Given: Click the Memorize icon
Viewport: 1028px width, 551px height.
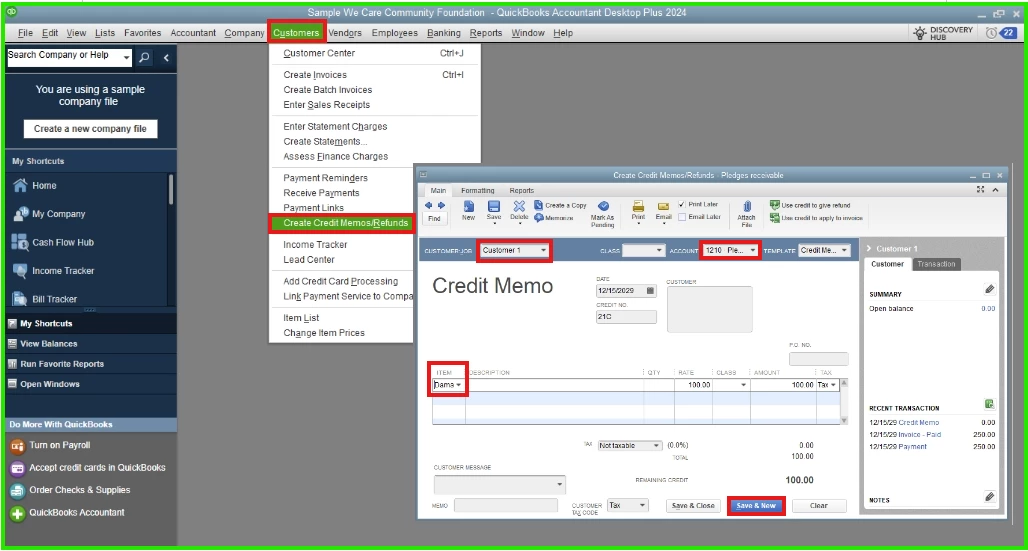Looking at the screenshot, I should (x=538, y=217).
